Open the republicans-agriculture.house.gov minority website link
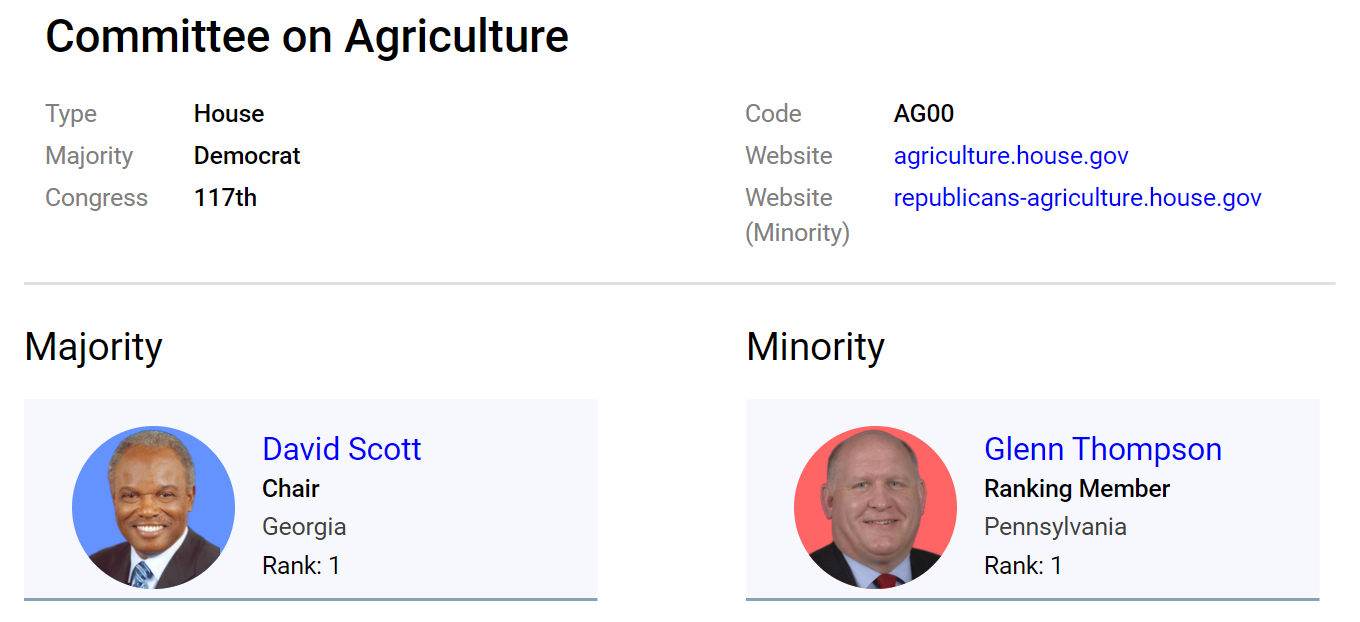Screen dimensions: 1360x622 [1077, 198]
